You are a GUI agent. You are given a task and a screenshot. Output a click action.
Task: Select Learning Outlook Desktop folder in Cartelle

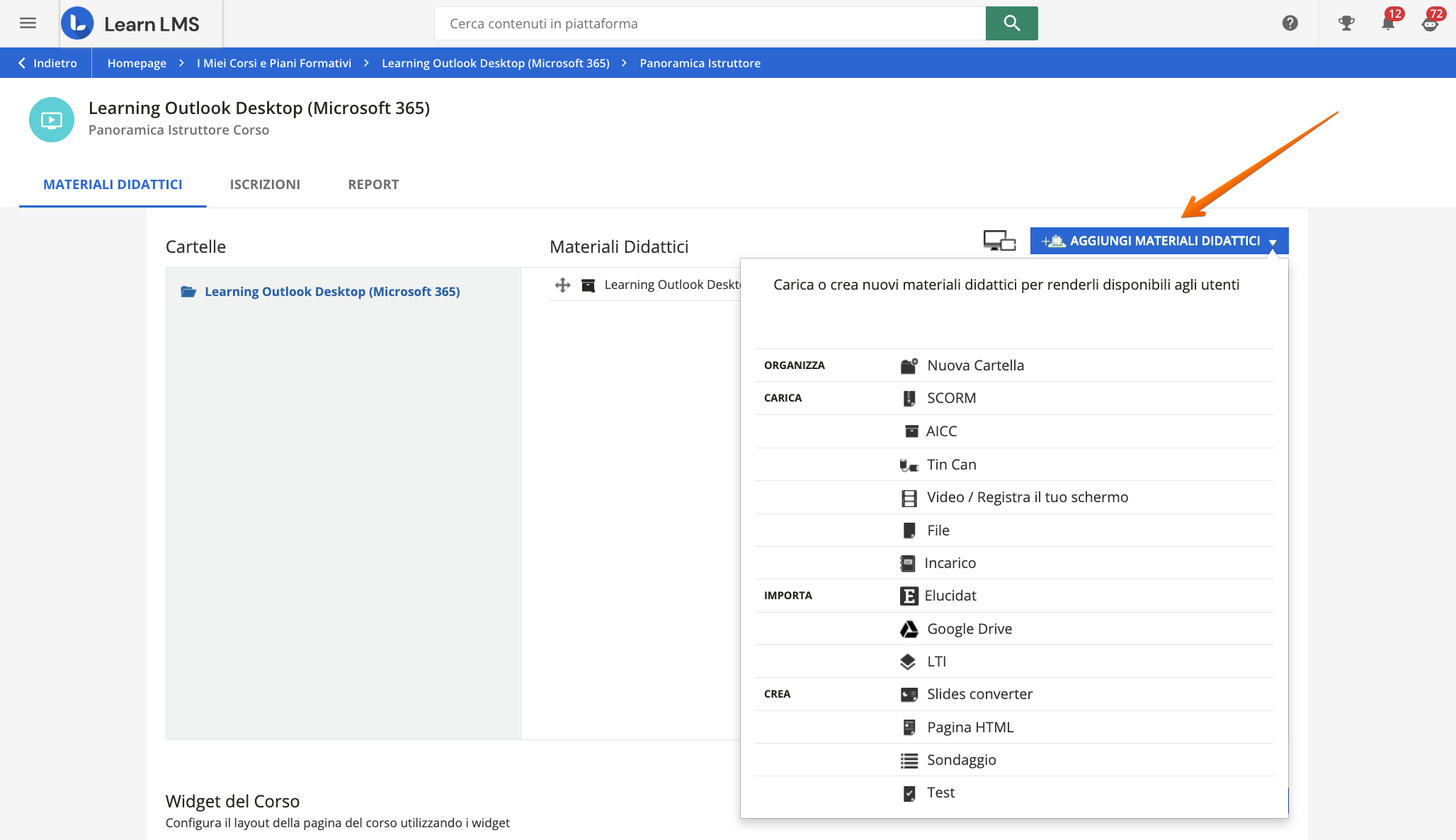point(332,291)
